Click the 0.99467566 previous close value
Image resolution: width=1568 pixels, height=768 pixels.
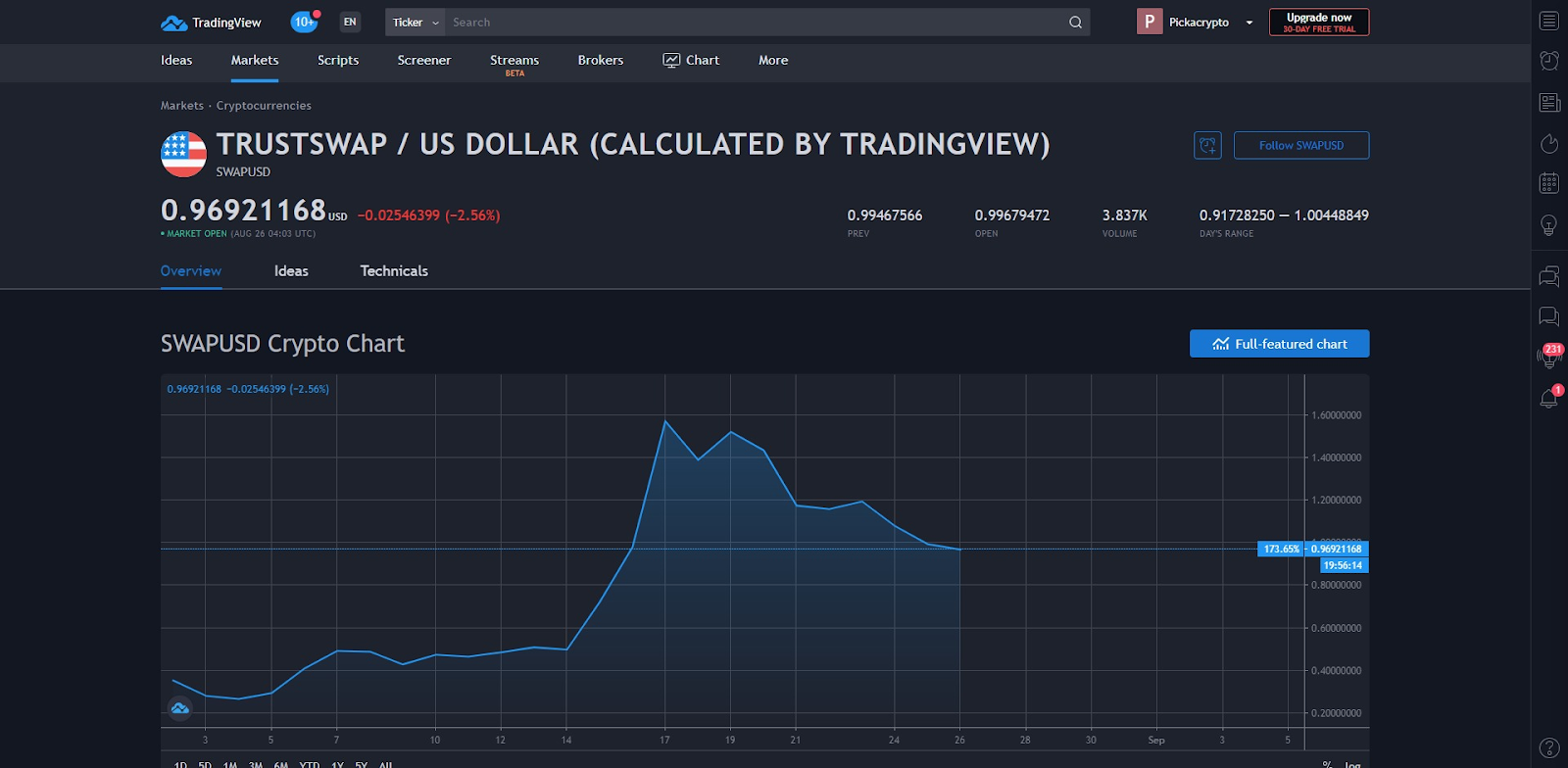pyautogui.click(x=885, y=216)
